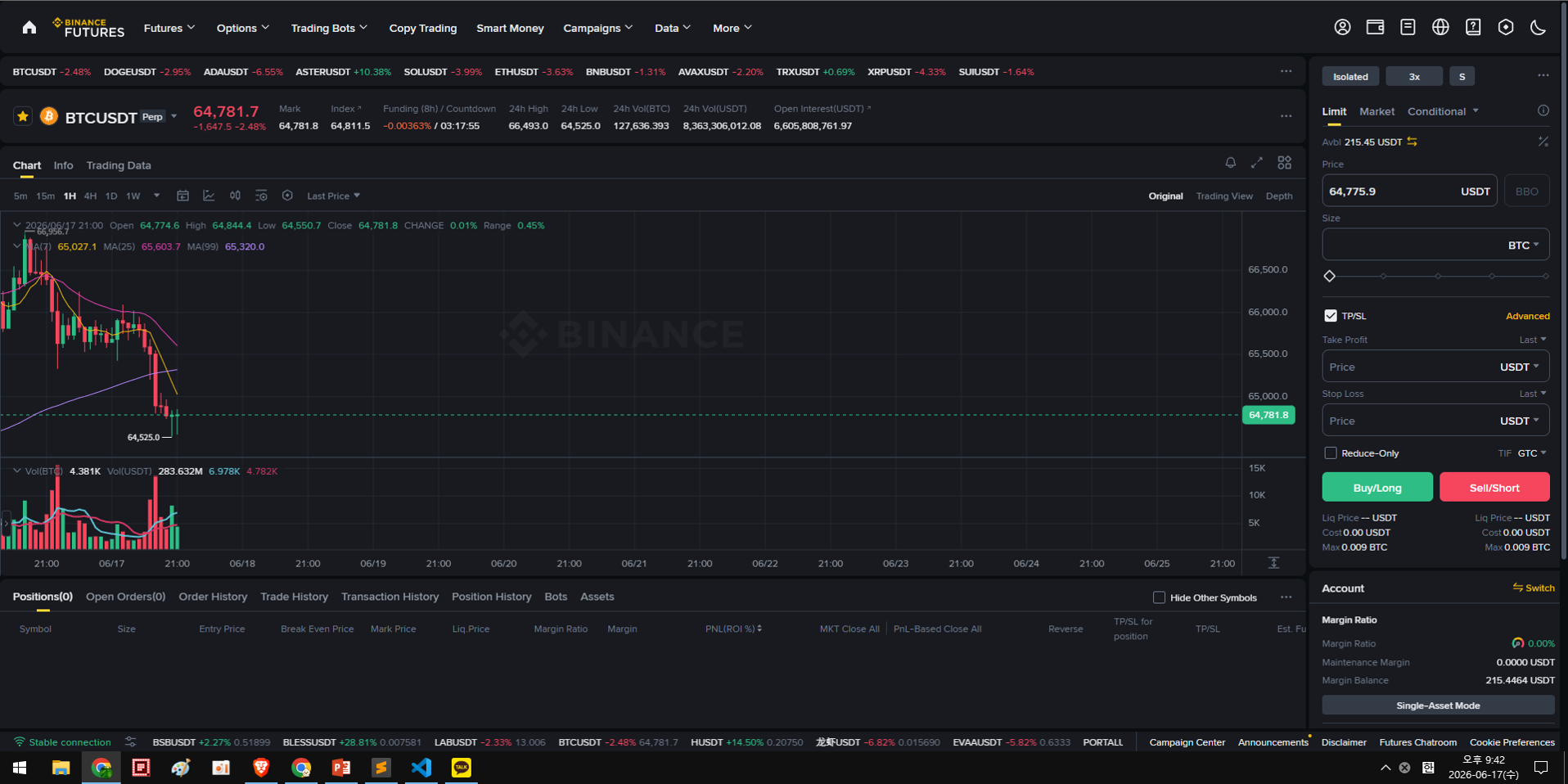The height and width of the screenshot is (784, 1568).
Task: Select the Original chart view
Action: click(1165, 196)
